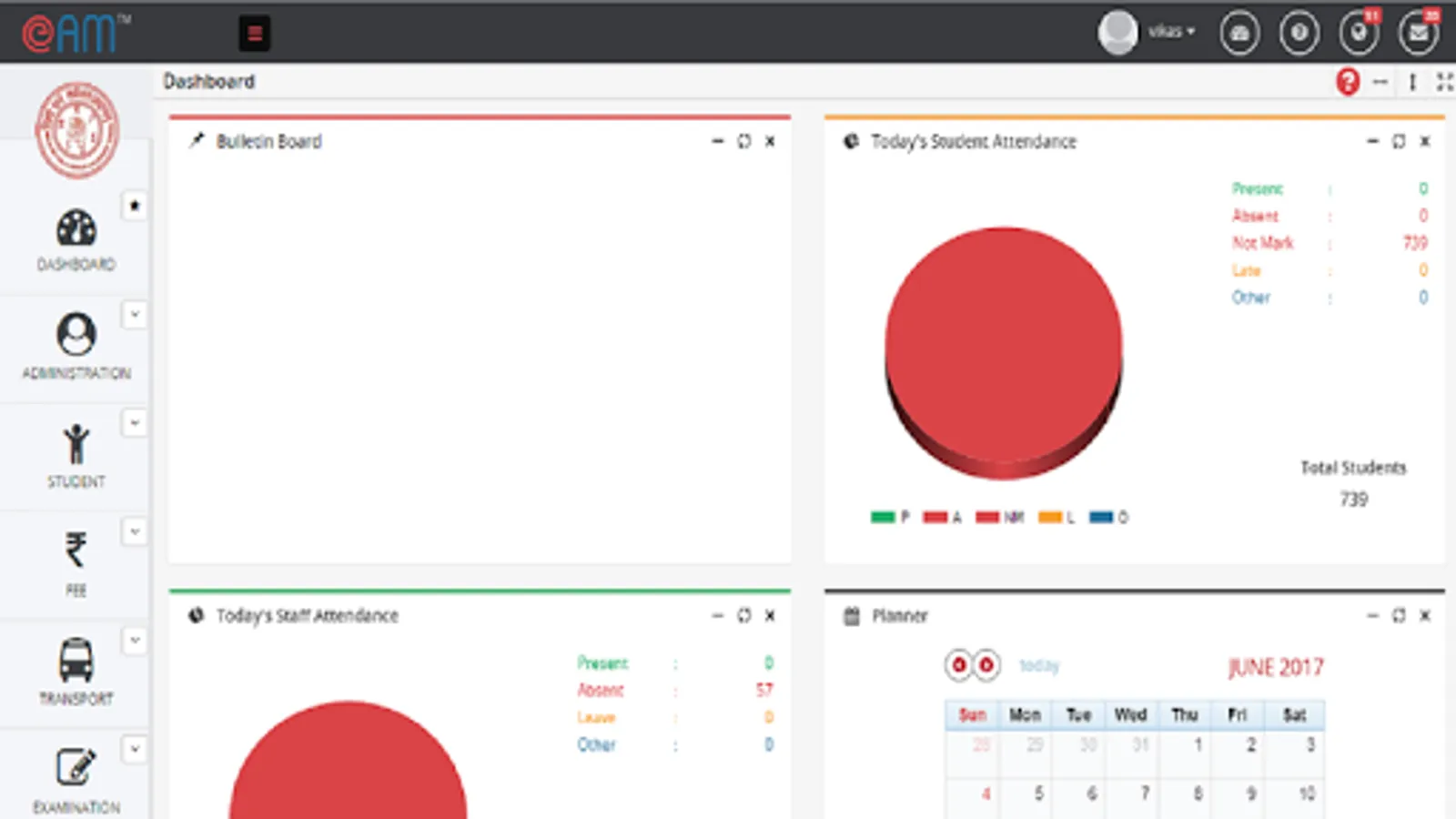
Task: Open the mail messages icon
Action: [1419, 34]
